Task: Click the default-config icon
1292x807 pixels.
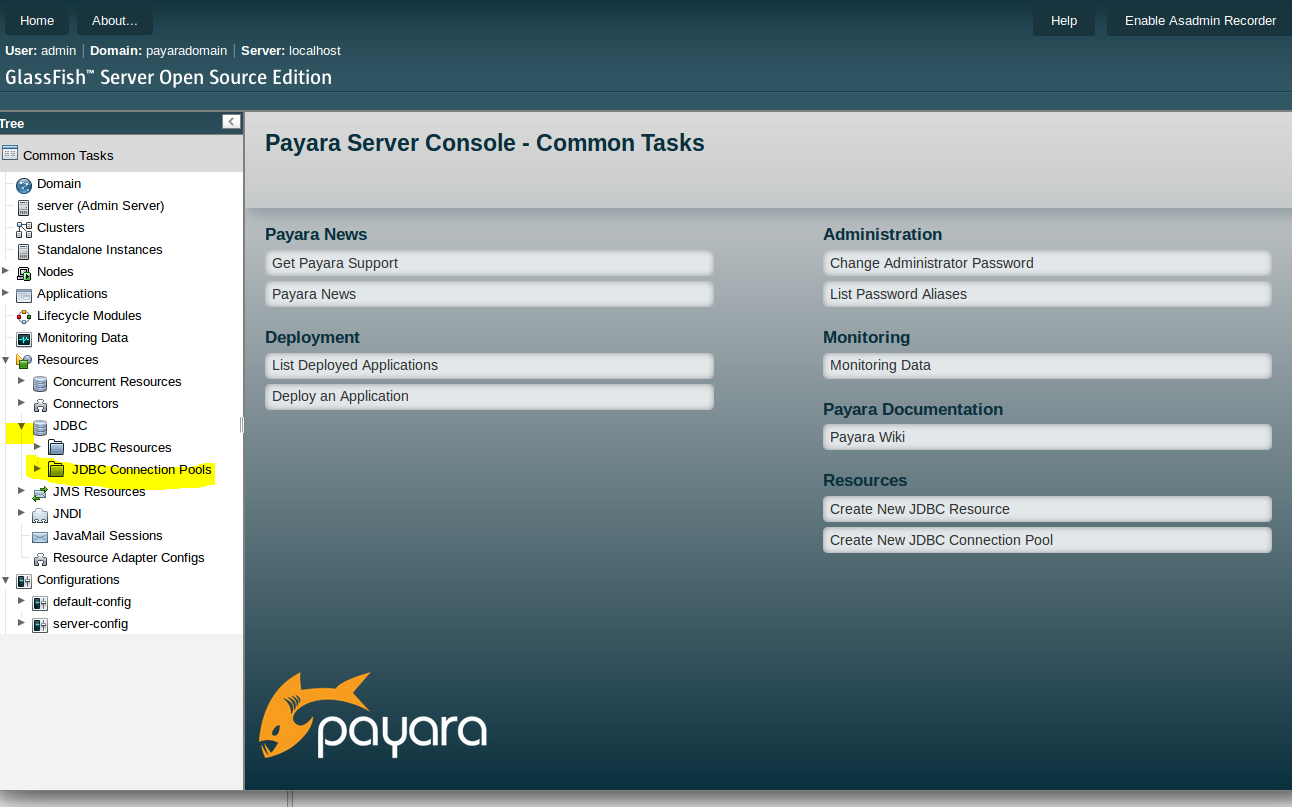Action: click(x=40, y=603)
